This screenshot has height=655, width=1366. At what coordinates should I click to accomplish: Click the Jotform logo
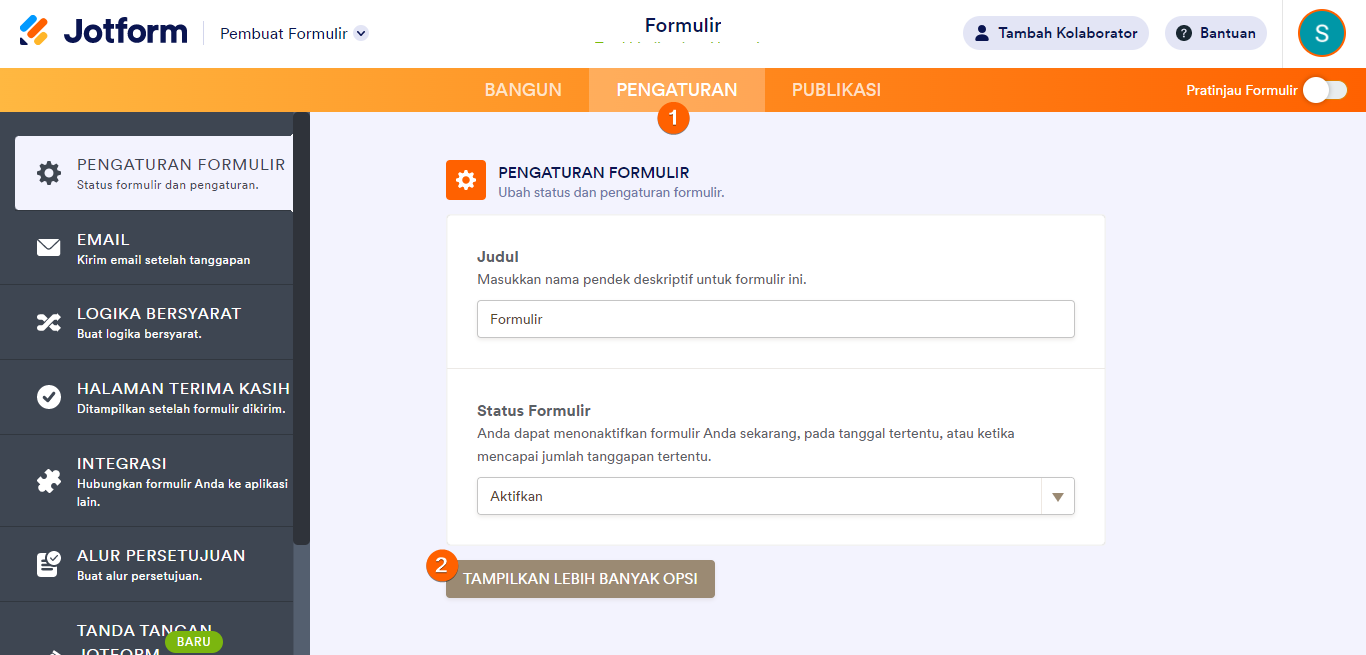point(103,32)
